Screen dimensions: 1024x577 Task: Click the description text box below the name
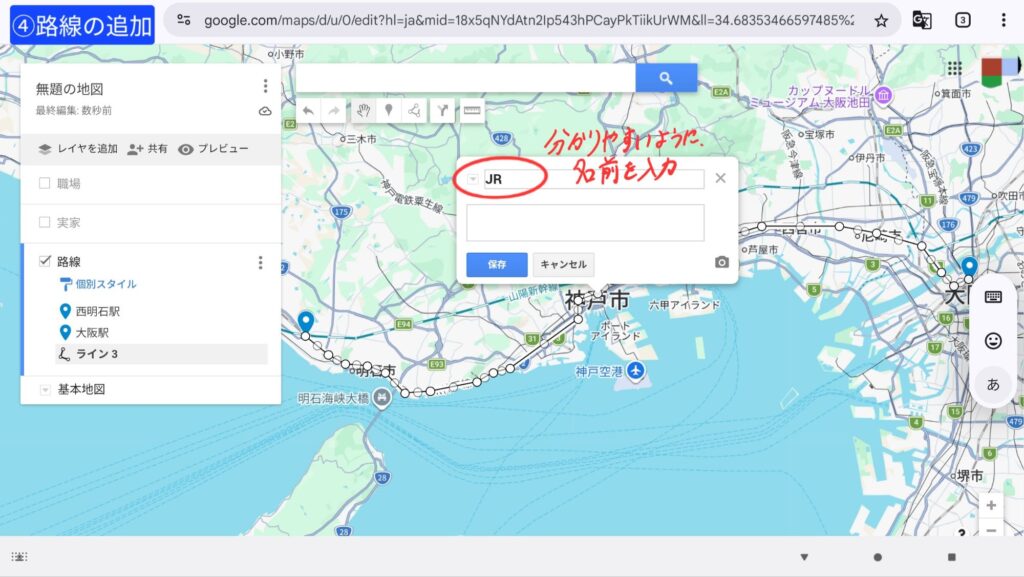585,223
